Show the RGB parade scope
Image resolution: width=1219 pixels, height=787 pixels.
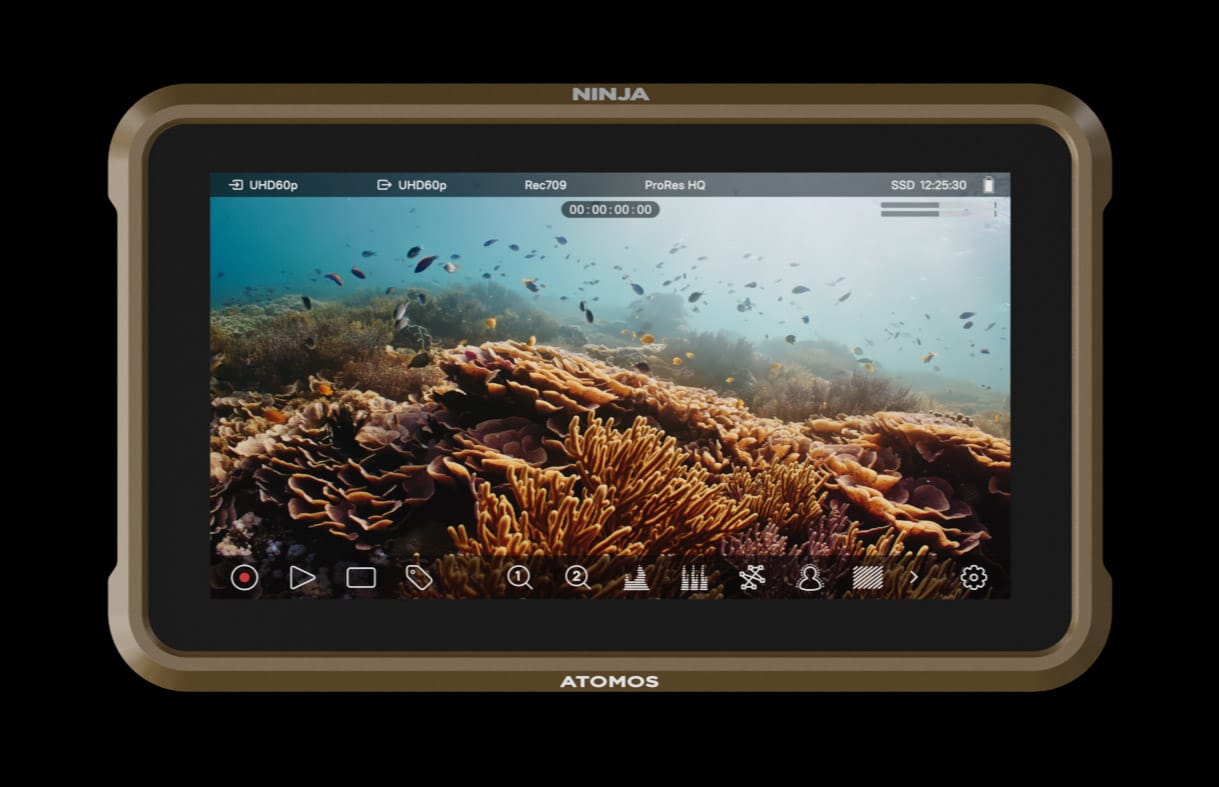(694, 578)
